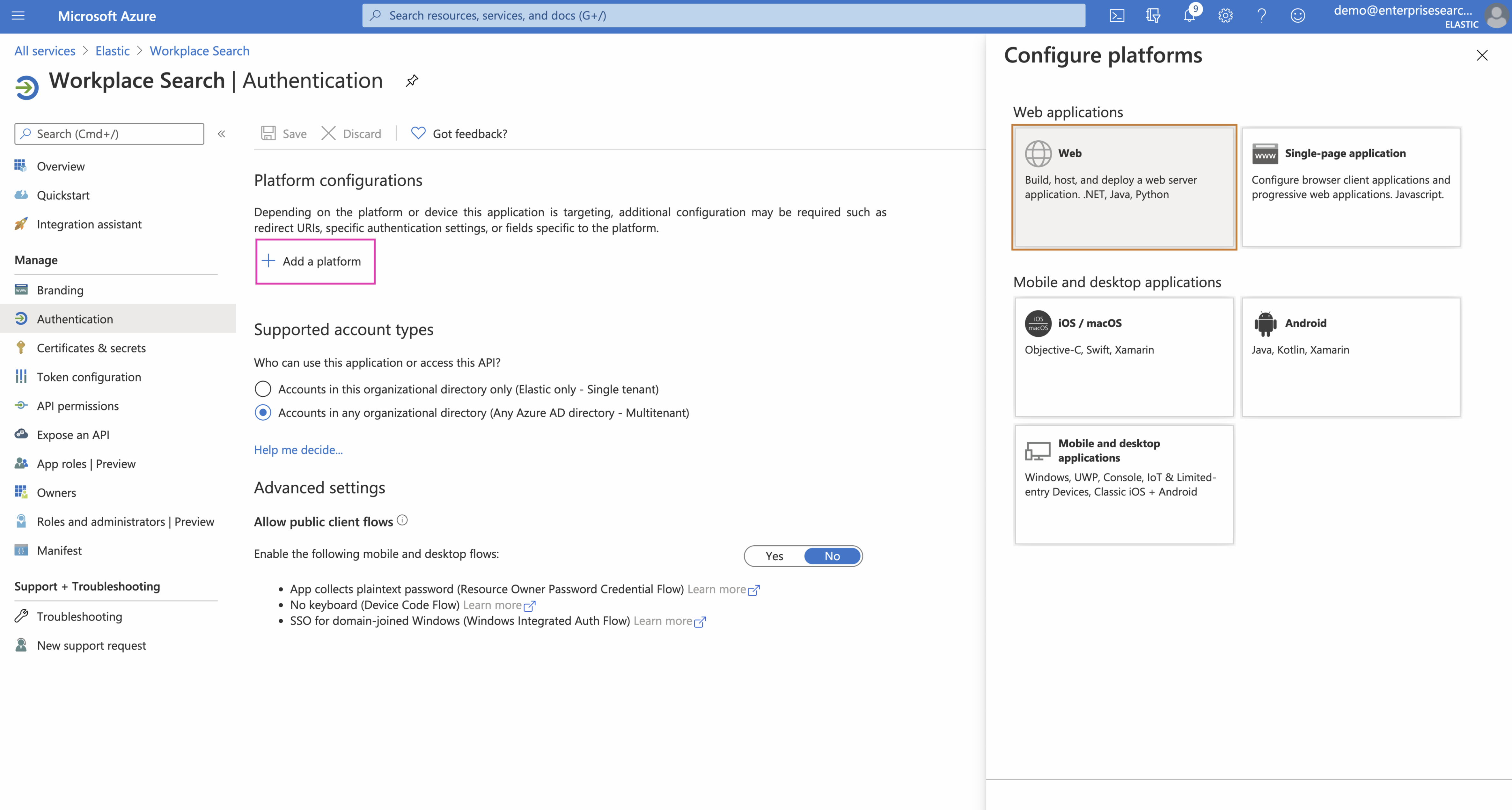Click info icon beside Allow public client flows
This screenshot has width=1512, height=810.
402,520
